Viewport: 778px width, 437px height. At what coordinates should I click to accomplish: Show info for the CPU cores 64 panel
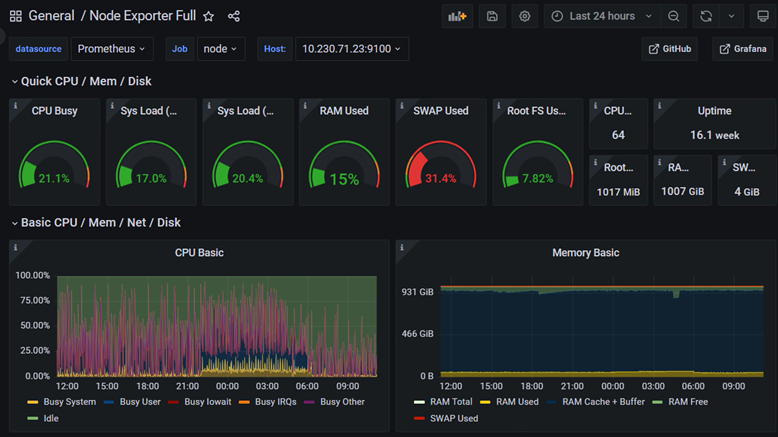pyautogui.click(x=595, y=106)
